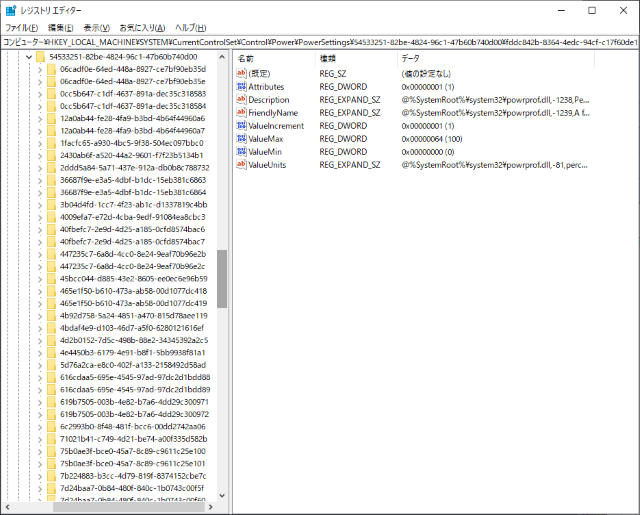
Task: Click the (既定) default value icon
Action: (241, 74)
